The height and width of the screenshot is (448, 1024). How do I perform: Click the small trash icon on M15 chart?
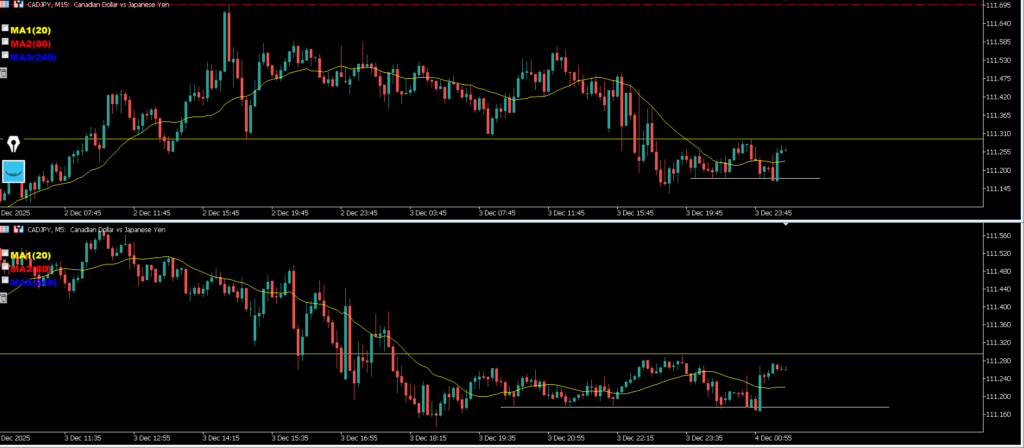4,72
